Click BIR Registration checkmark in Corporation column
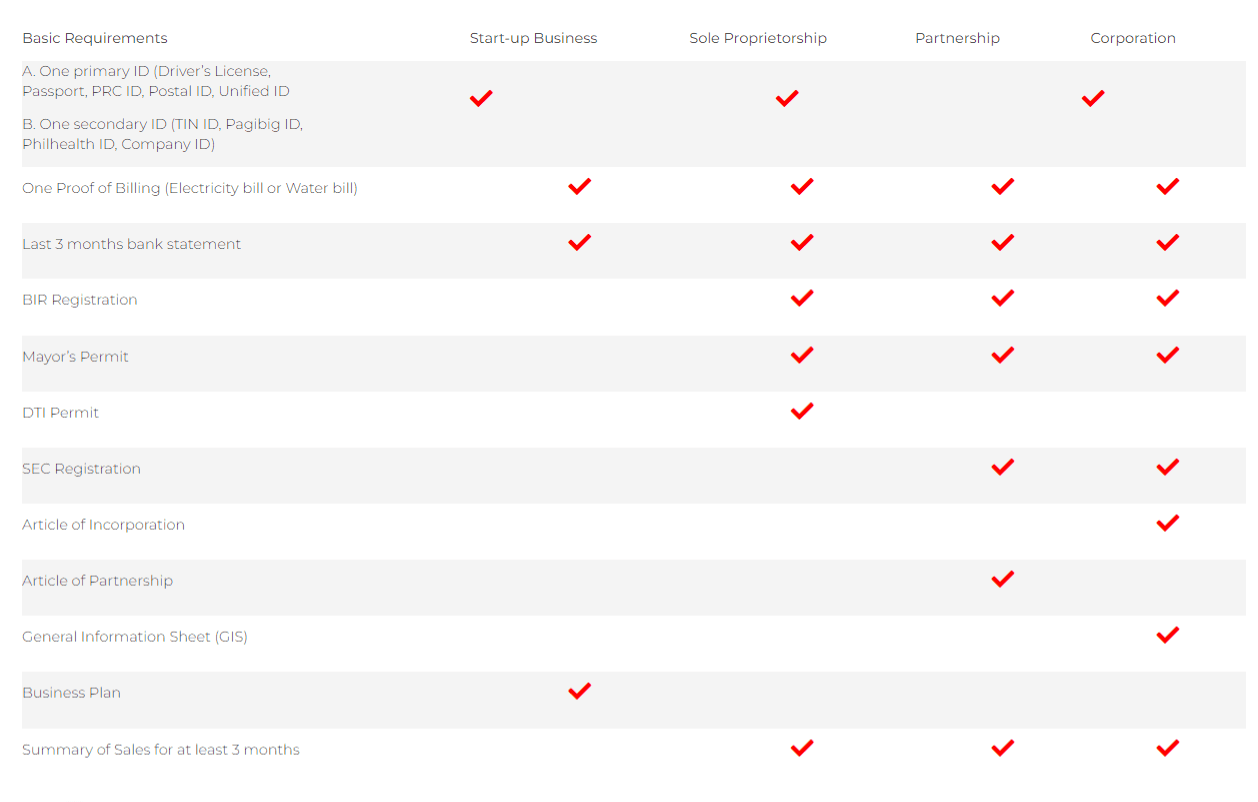The image size is (1258, 802). click(1168, 298)
